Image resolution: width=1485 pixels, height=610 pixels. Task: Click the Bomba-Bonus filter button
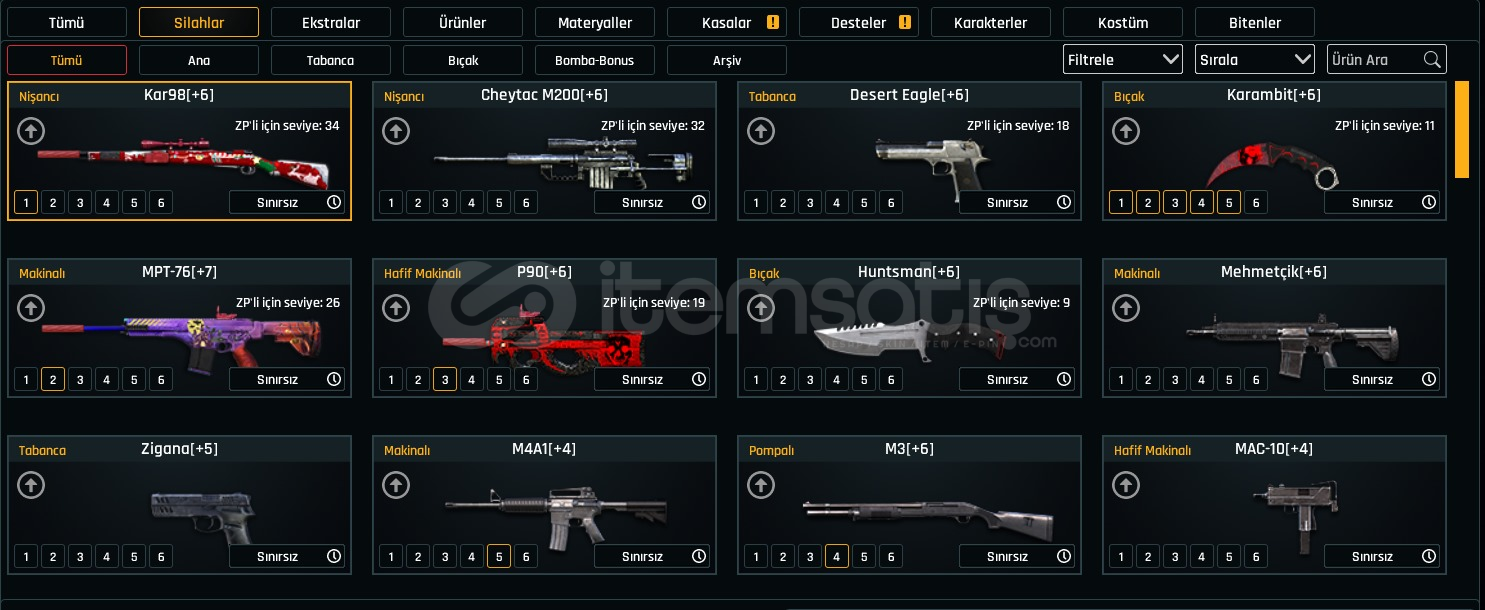595,60
